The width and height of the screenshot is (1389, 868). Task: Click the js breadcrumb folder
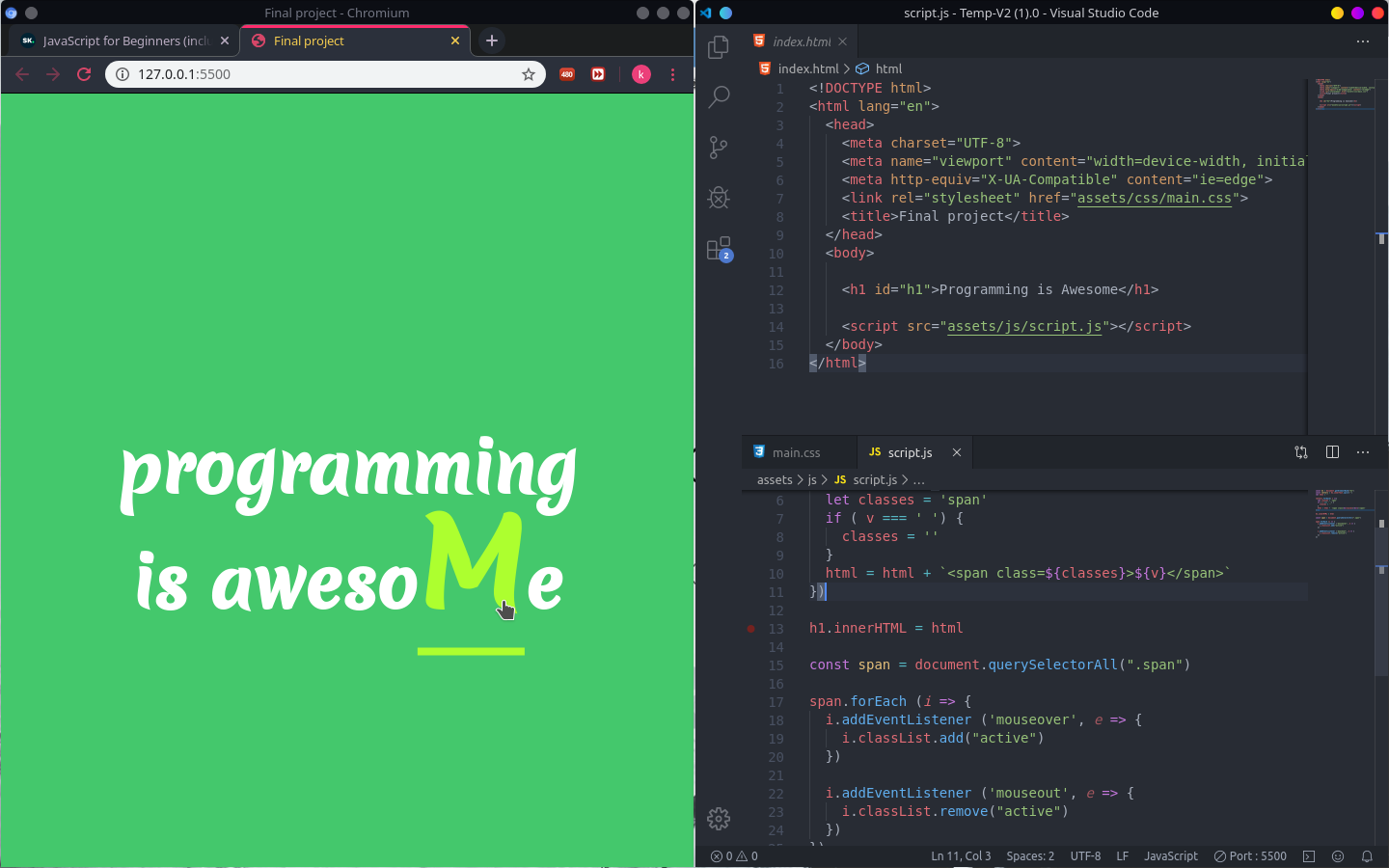click(x=812, y=479)
